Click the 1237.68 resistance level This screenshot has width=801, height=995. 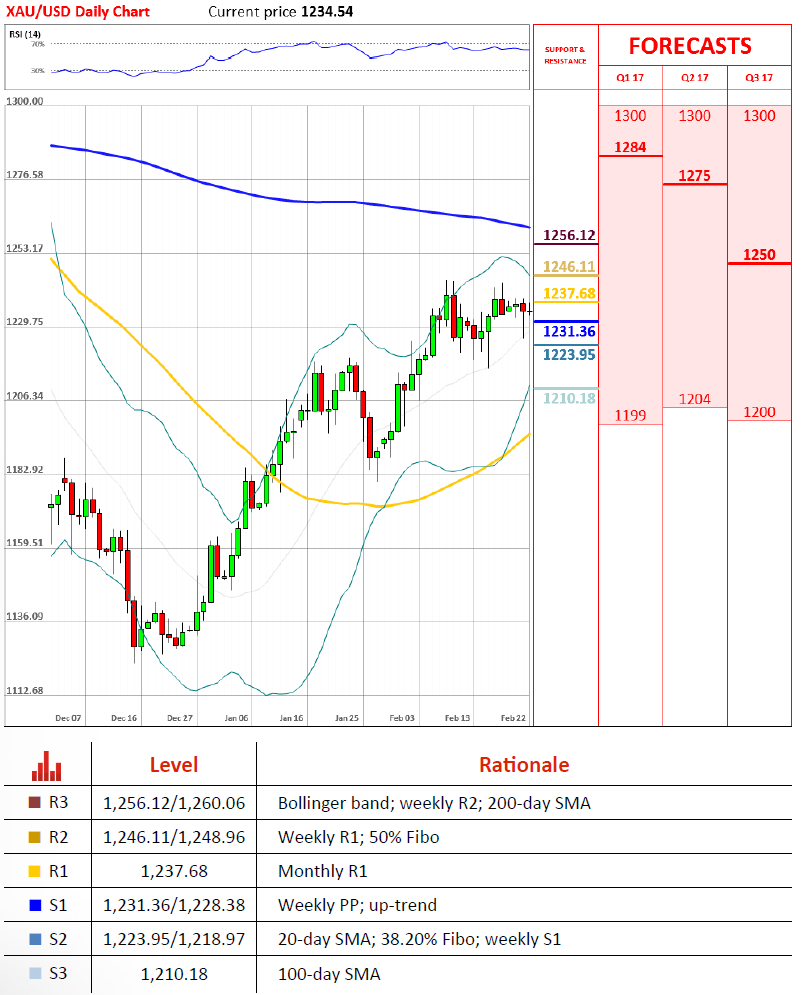(569, 293)
